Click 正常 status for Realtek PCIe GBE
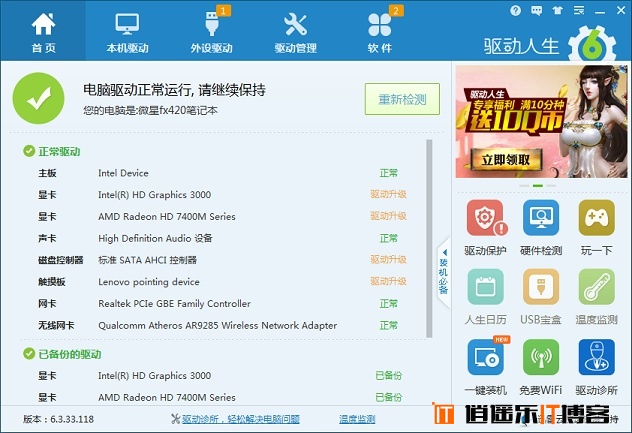The height and width of the screenshot is (433, 632). pos(389,304)
